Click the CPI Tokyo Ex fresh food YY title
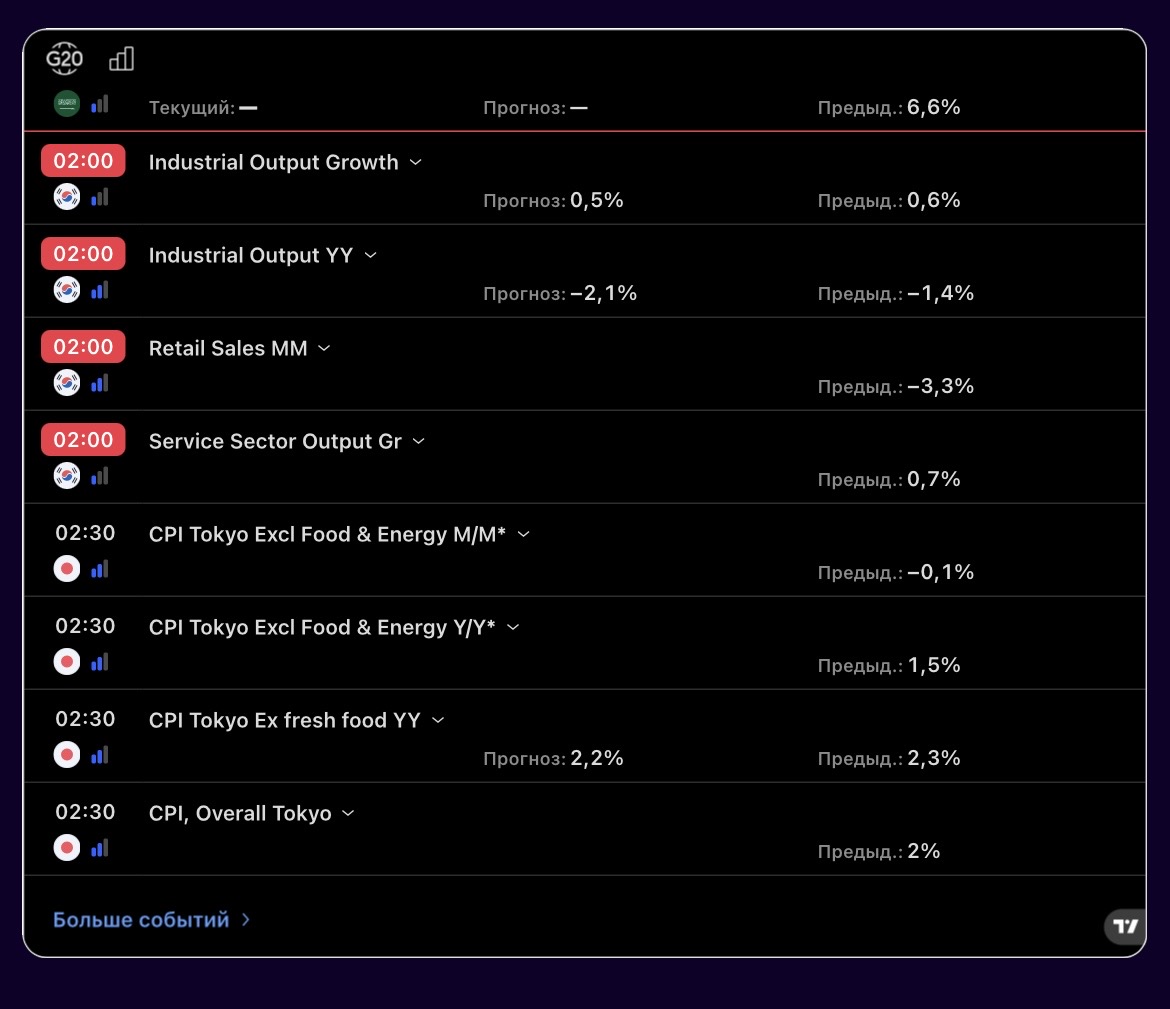The height and width of the screenshot is (1009, 1170). click(x=284, y=720)
